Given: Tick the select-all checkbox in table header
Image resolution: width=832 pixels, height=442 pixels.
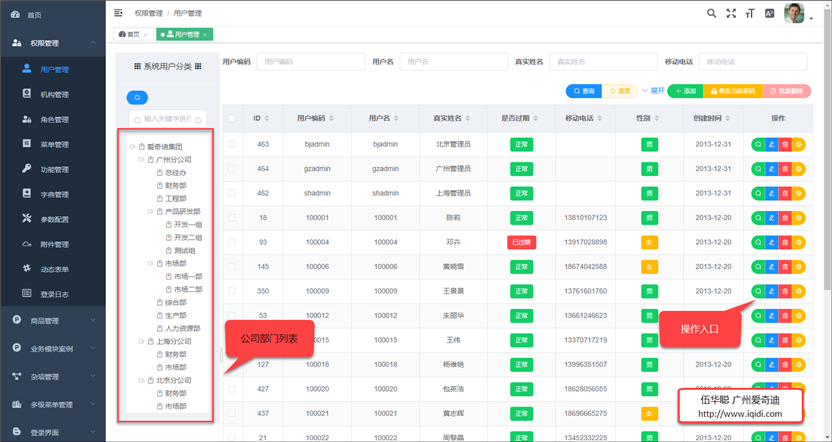Looking at the screenshot, I should 232,118.
